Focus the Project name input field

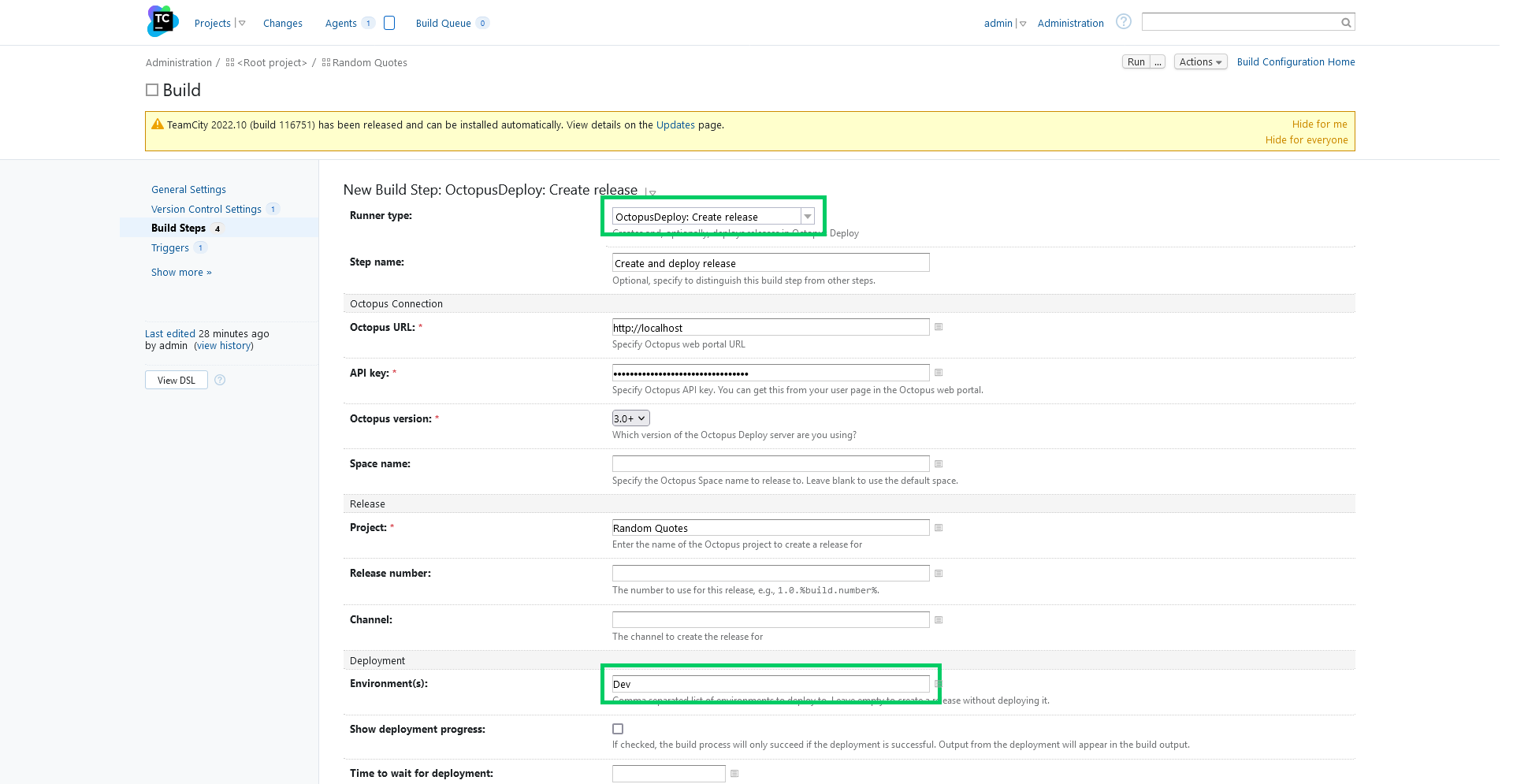[x=771, y=528]
